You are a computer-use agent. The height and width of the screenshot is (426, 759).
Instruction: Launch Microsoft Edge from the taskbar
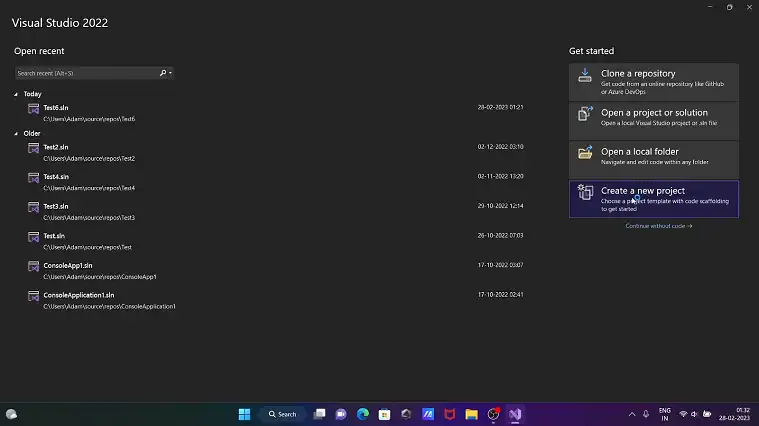pos(363,414)
